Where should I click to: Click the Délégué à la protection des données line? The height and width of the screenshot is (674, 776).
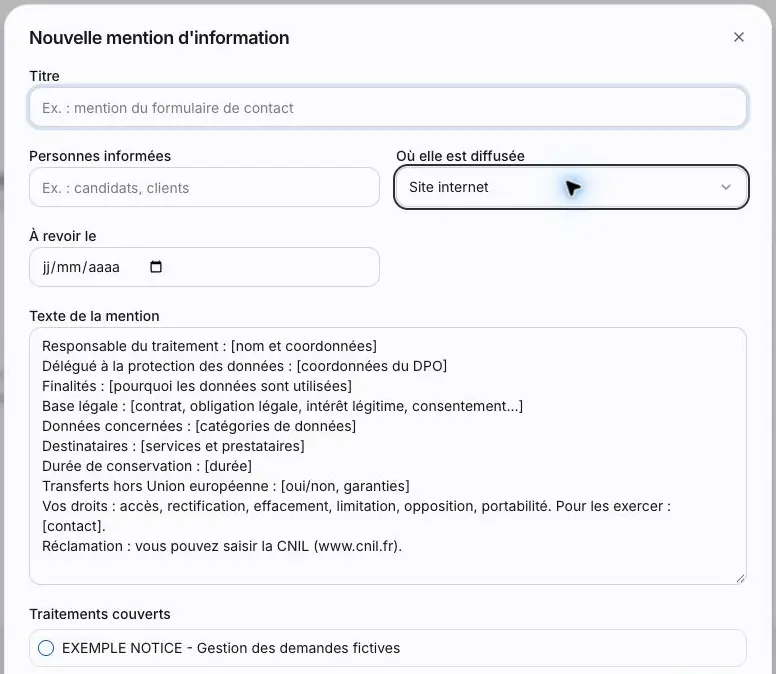point(244,366)
